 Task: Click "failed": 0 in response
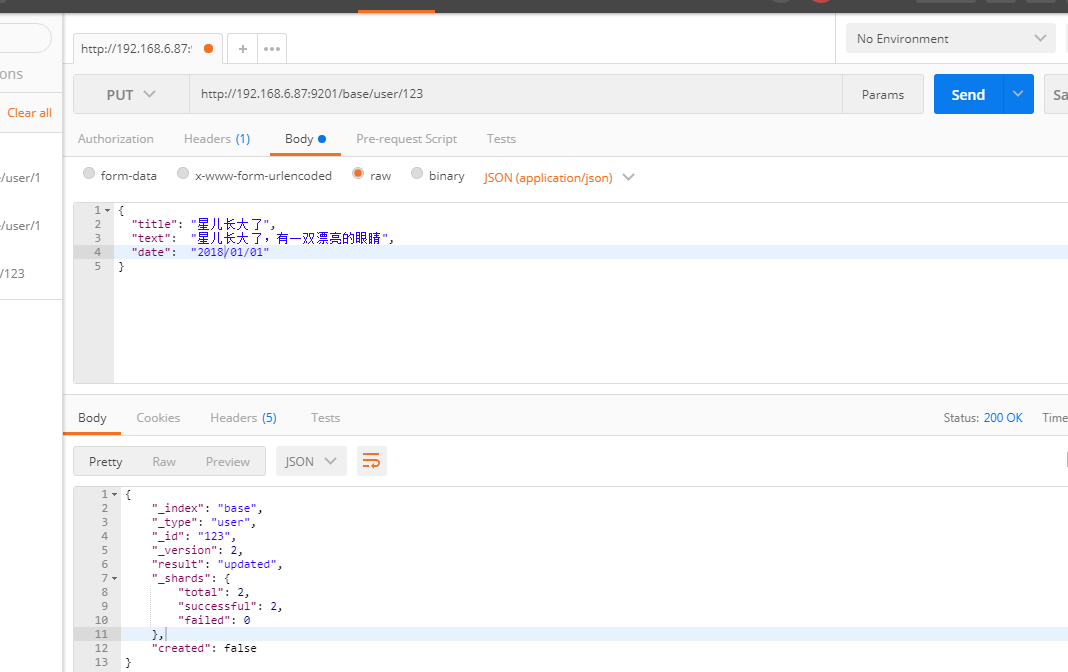coord(214,620)
